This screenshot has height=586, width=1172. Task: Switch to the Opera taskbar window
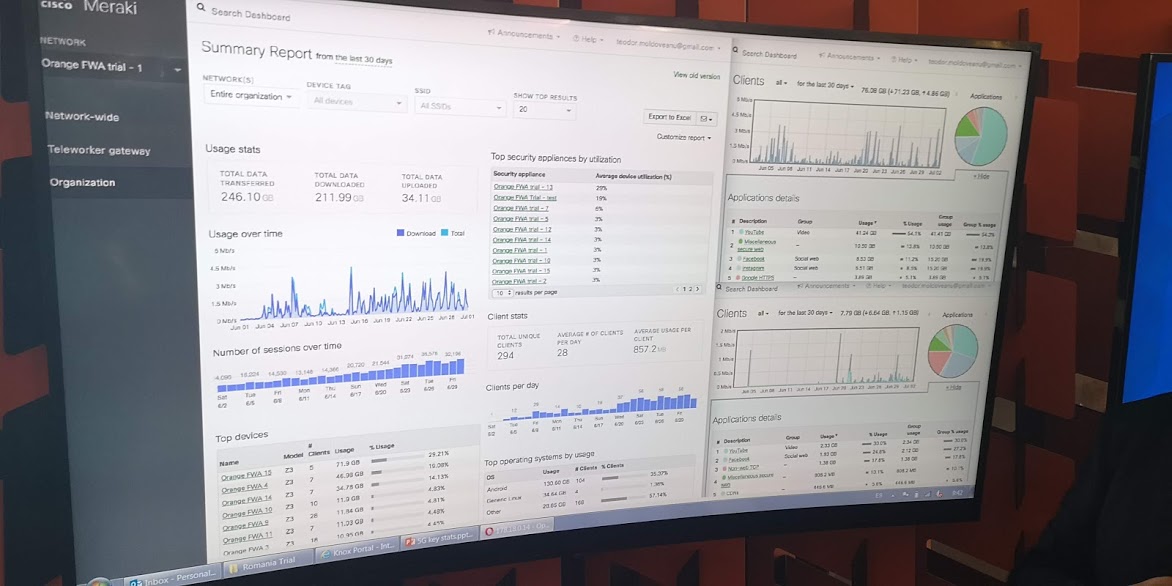(x=519, y=528)
